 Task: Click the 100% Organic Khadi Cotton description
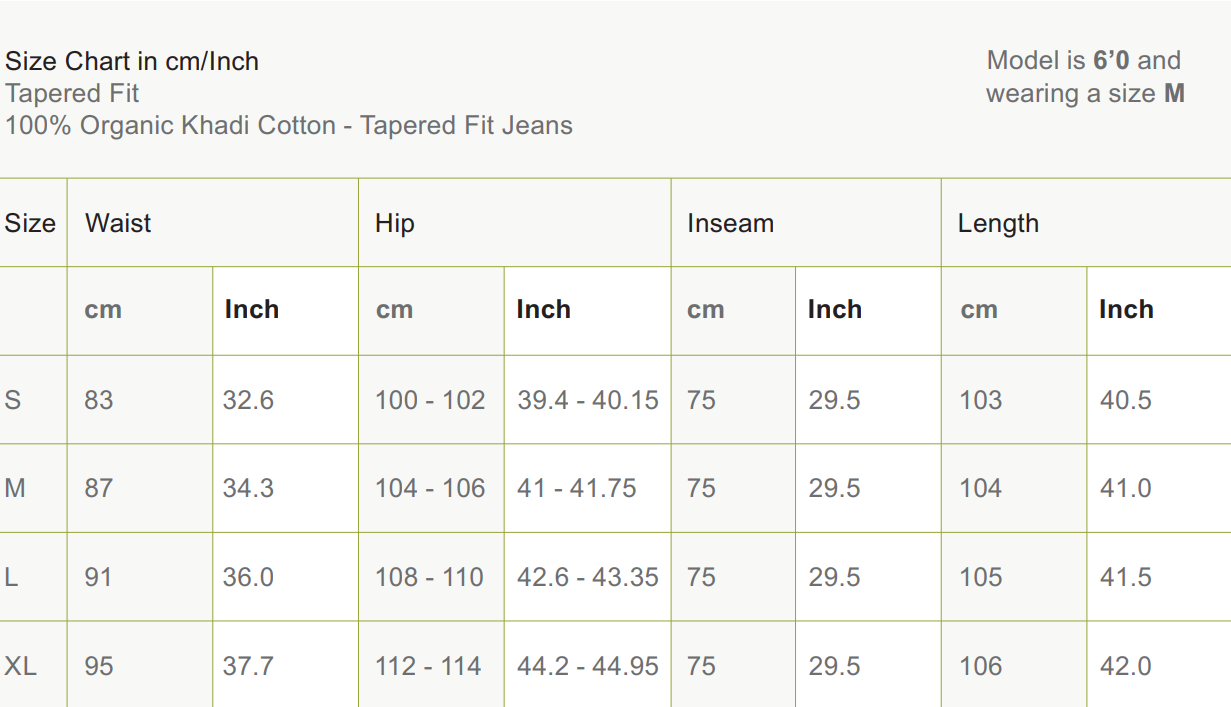click(x=289, y=126)
